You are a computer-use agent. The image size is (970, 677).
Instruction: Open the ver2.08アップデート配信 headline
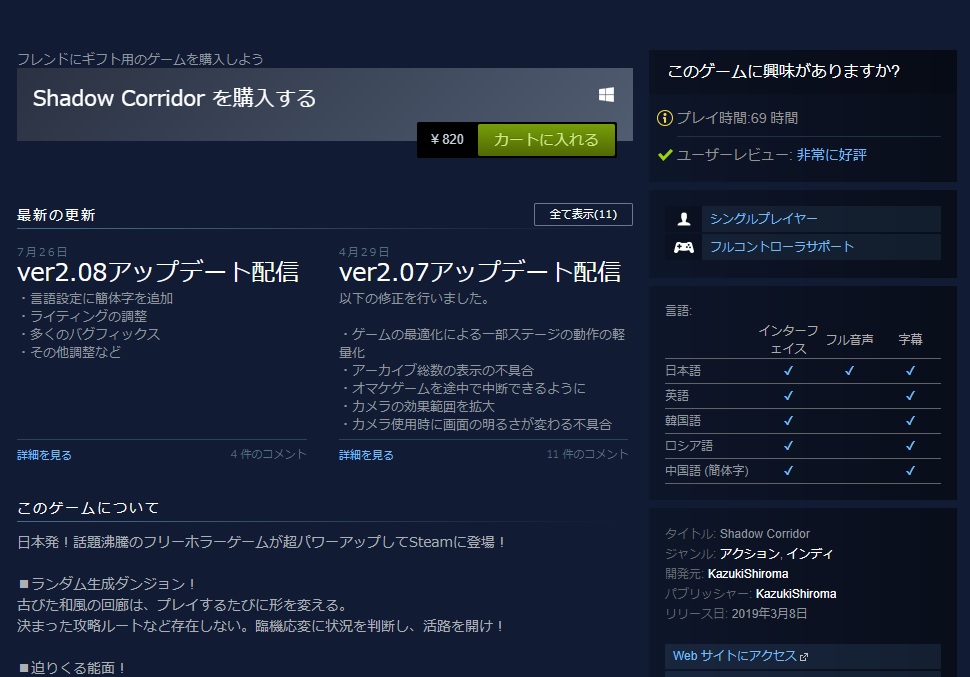coord(158,272)
